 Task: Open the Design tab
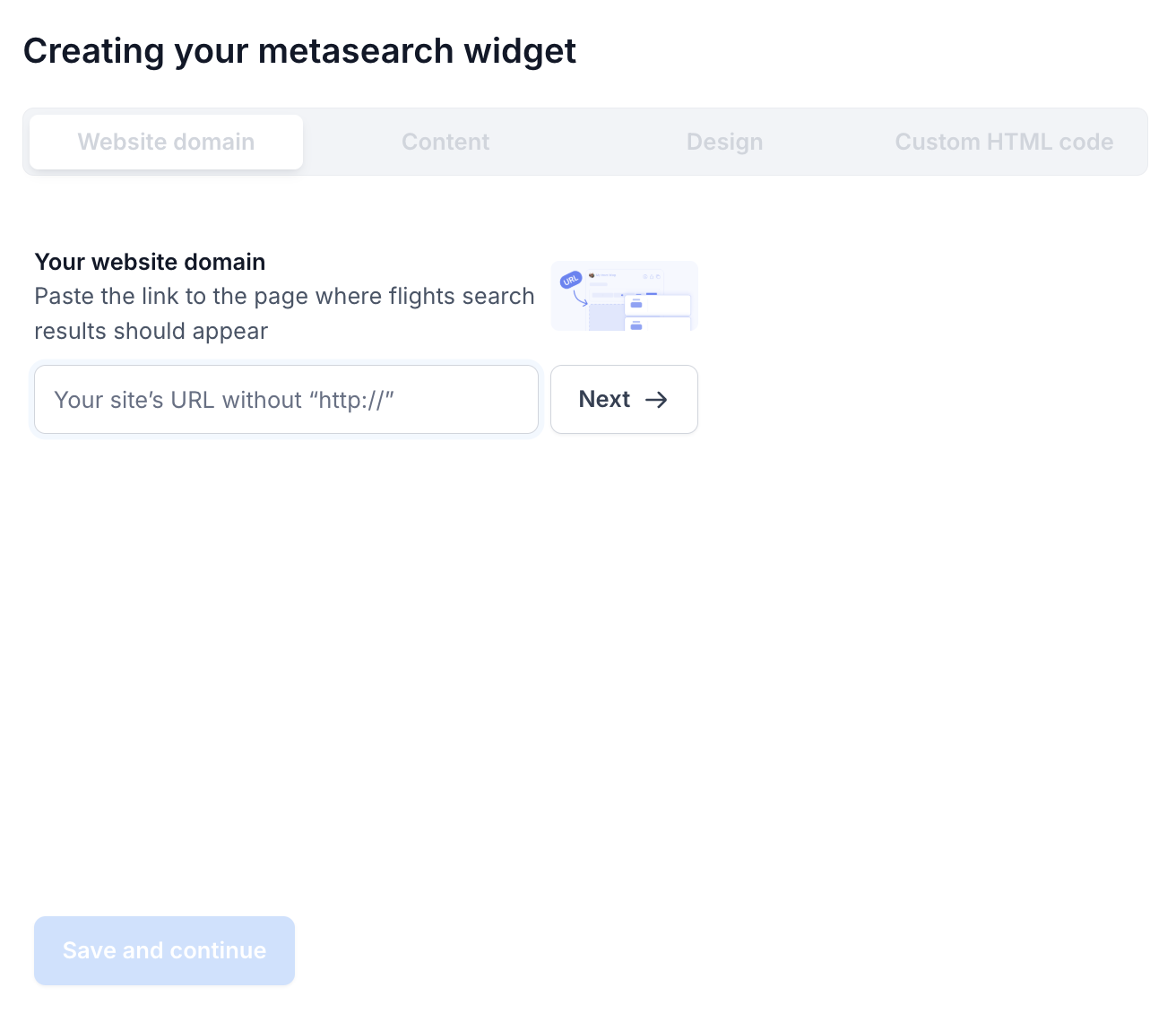pos(724,142)
